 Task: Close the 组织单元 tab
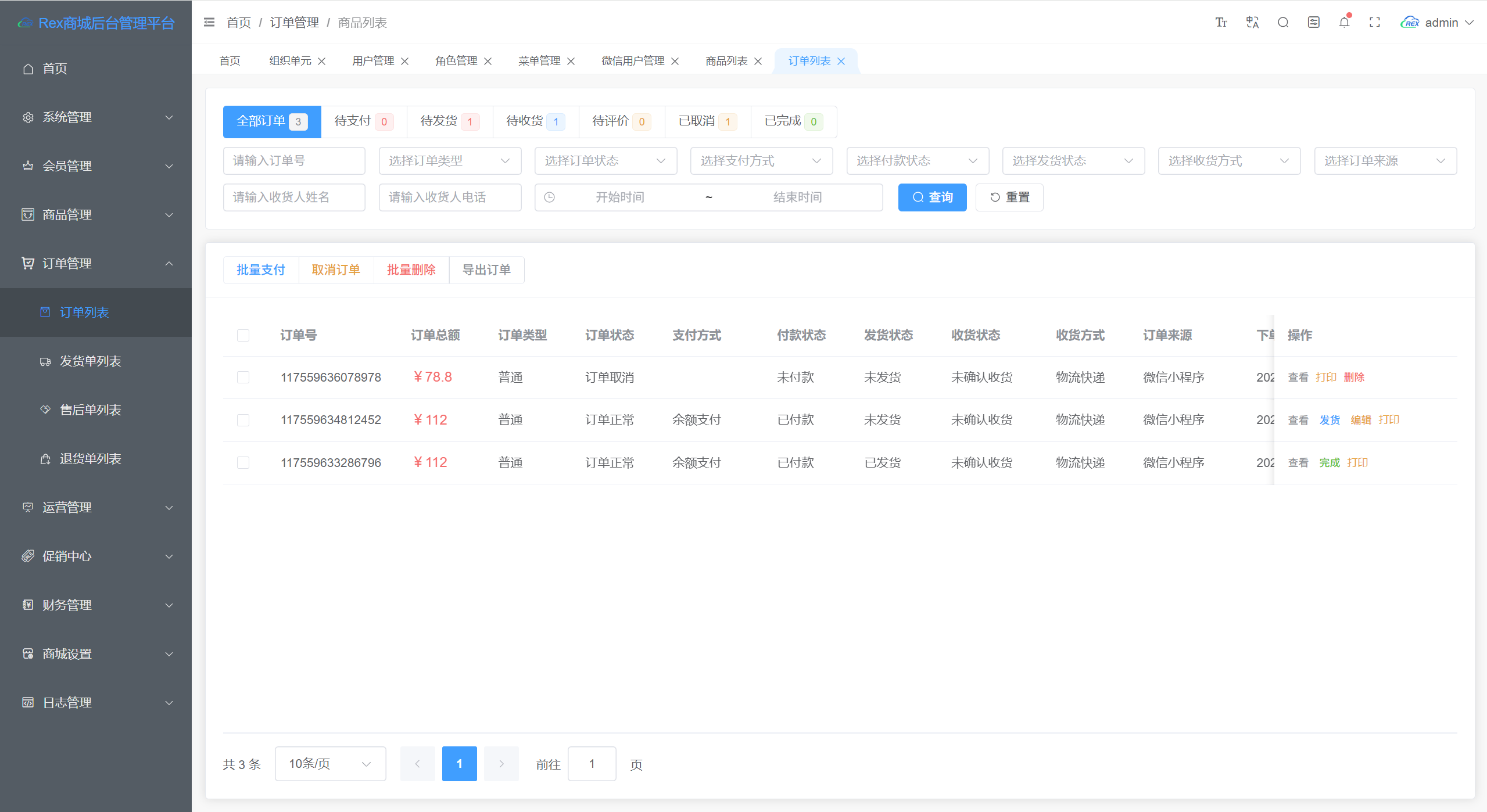click(x=321, y=61)
